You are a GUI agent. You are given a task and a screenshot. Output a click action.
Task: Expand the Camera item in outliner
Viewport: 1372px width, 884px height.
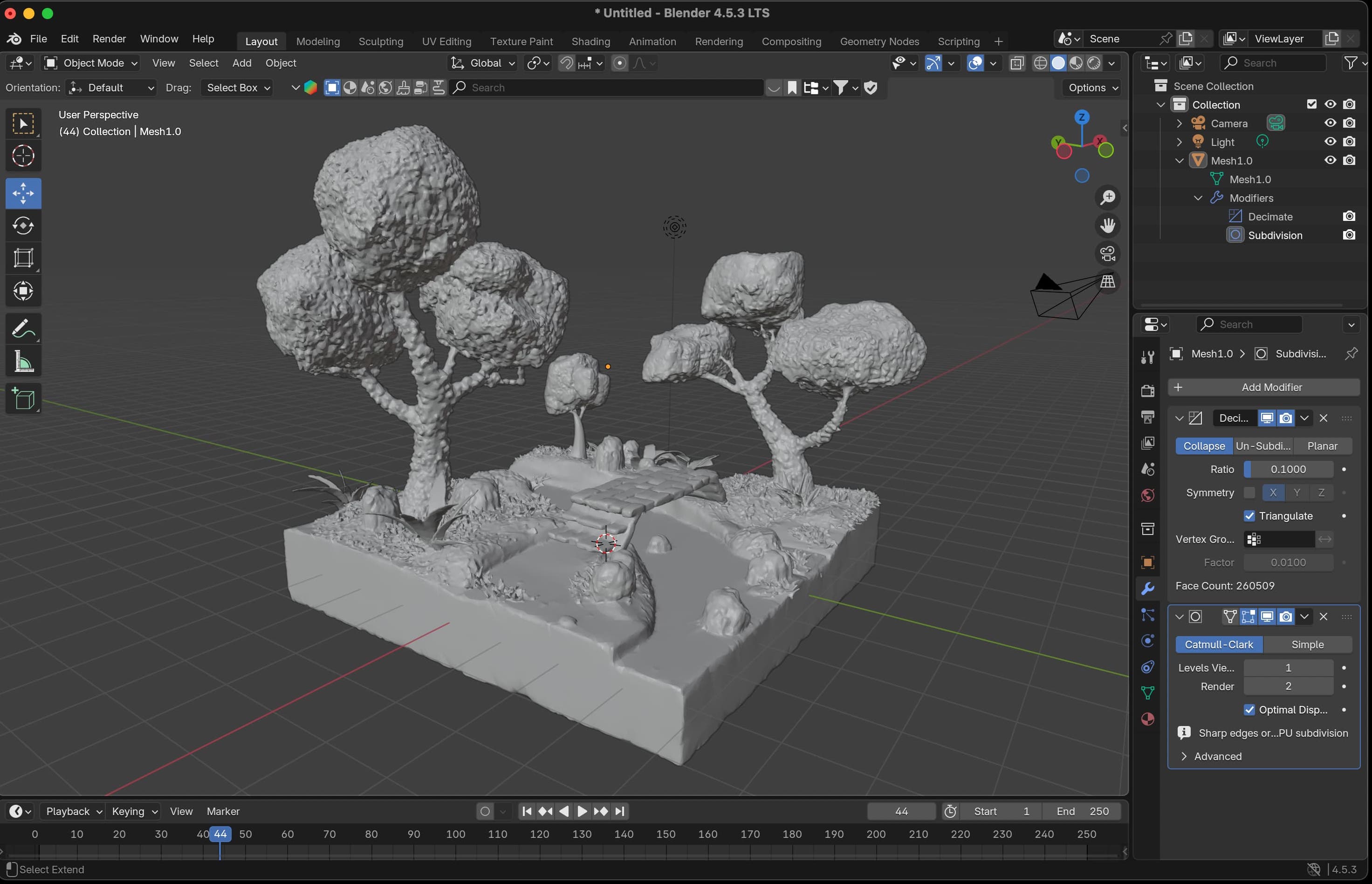[1179, 123]
